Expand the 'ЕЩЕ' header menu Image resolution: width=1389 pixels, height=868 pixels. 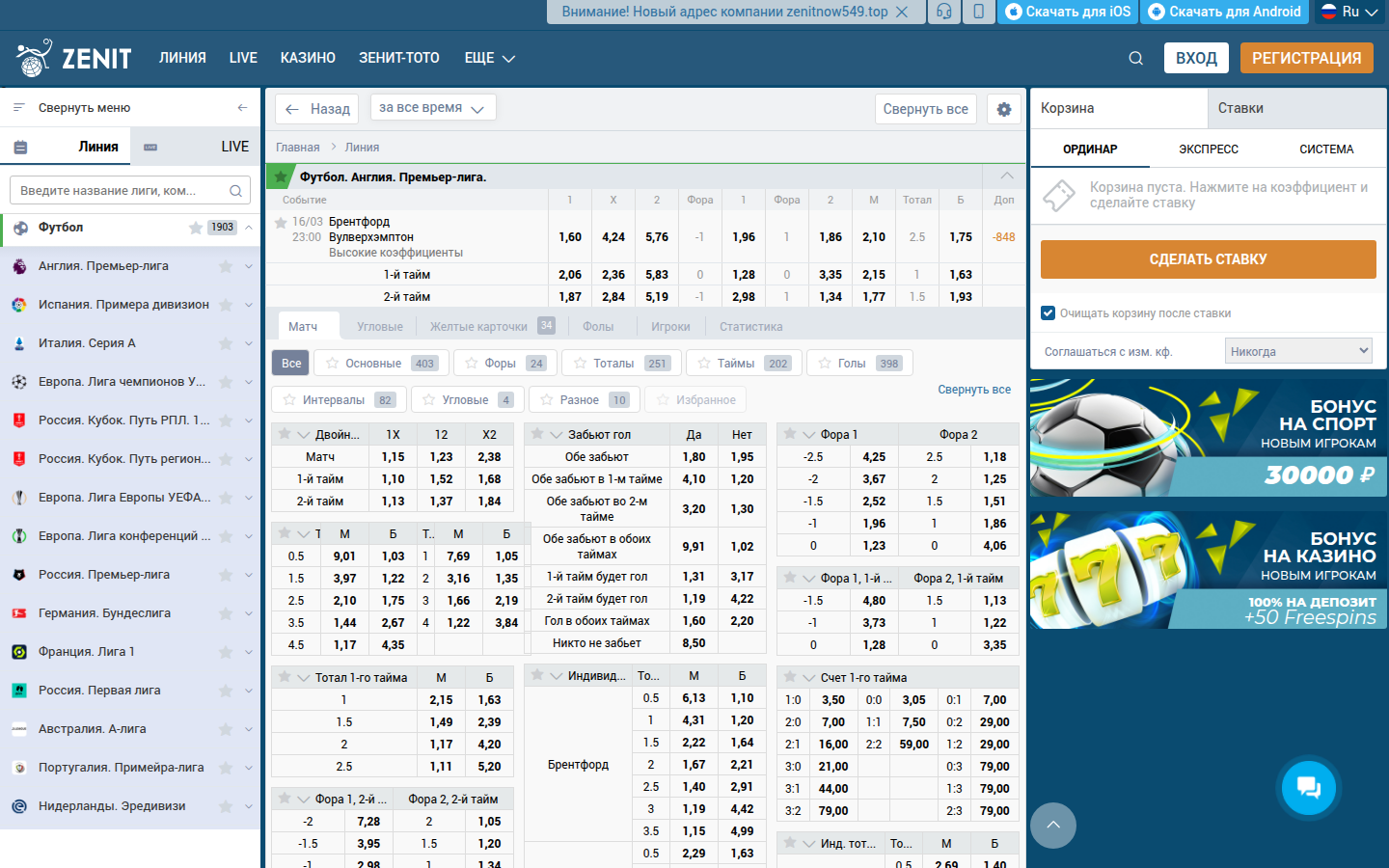[489, 58]
